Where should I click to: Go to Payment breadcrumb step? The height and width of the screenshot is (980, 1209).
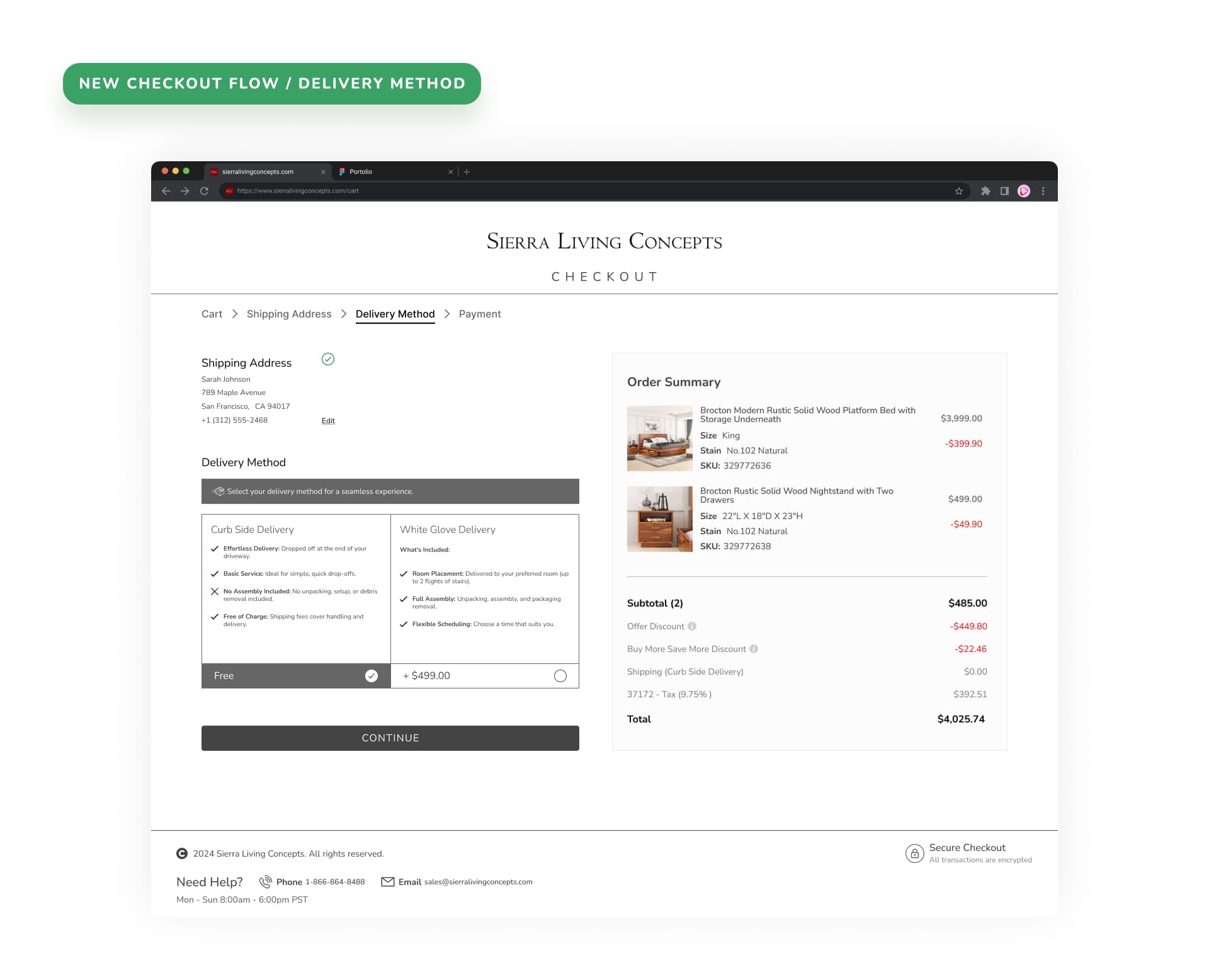click(x=480, y=314)
